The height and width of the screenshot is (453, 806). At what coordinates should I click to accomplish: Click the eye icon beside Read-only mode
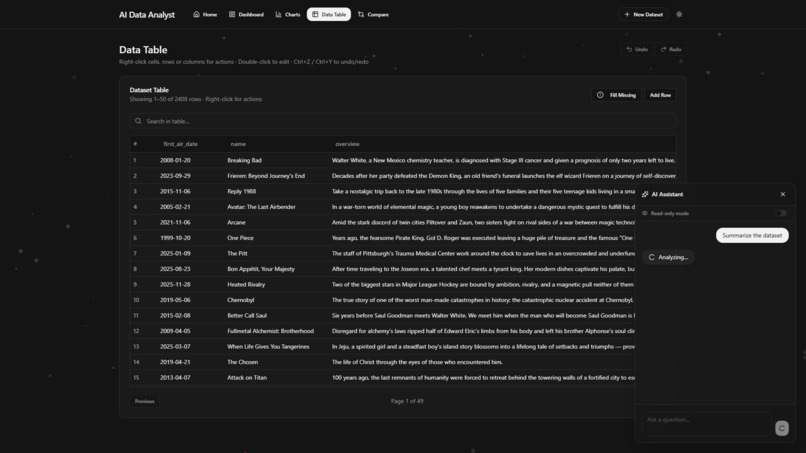coord(645,213)
